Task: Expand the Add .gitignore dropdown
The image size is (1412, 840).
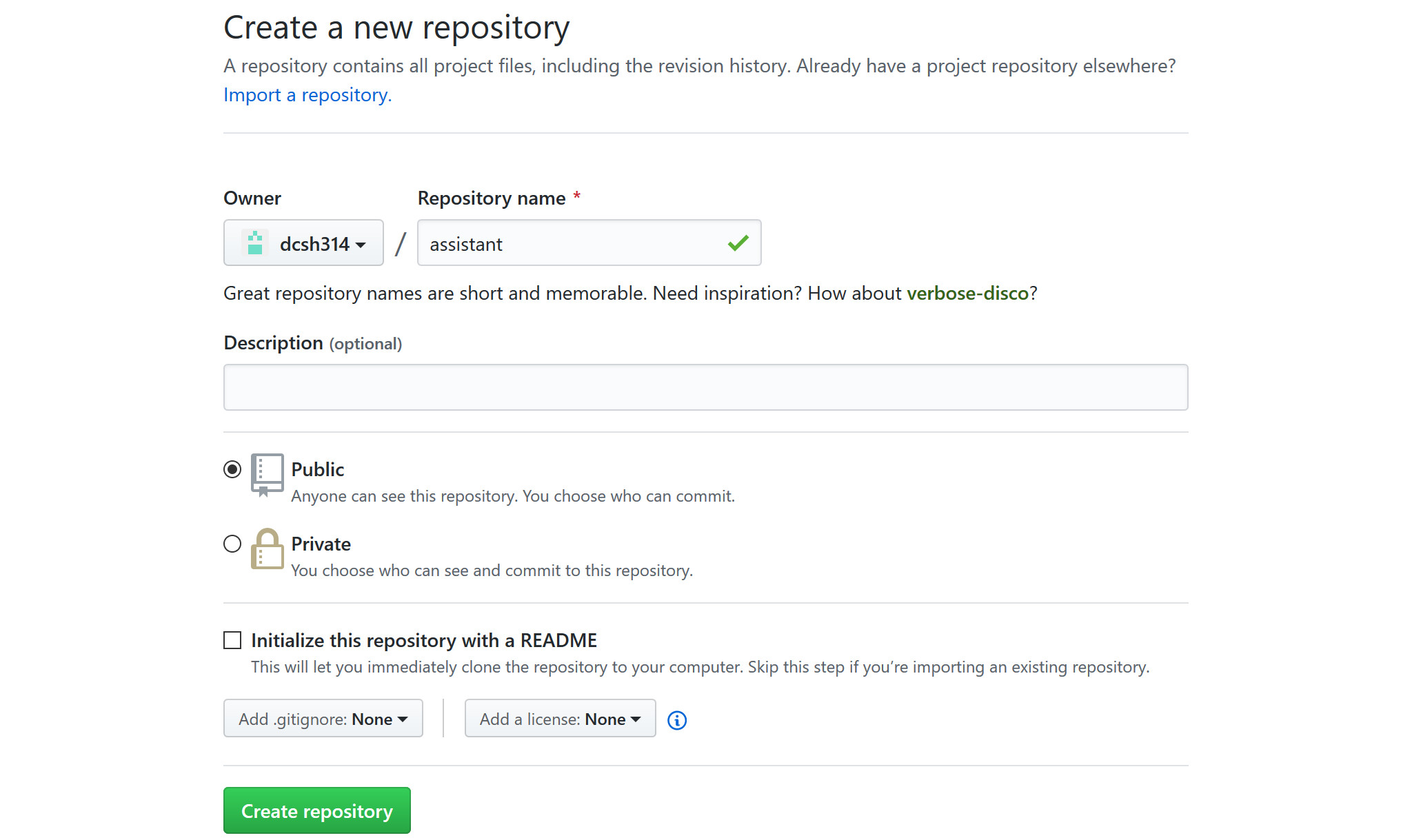Action: (x=323, y=719)
